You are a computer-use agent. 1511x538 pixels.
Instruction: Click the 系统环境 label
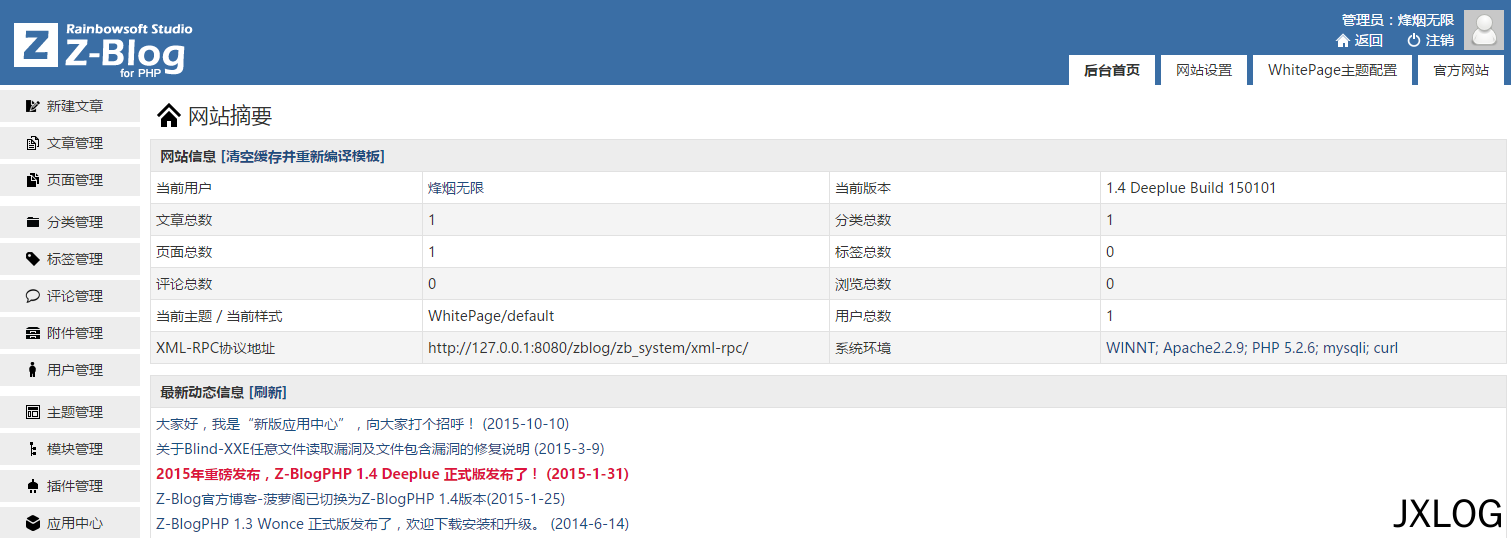[863, 348]
